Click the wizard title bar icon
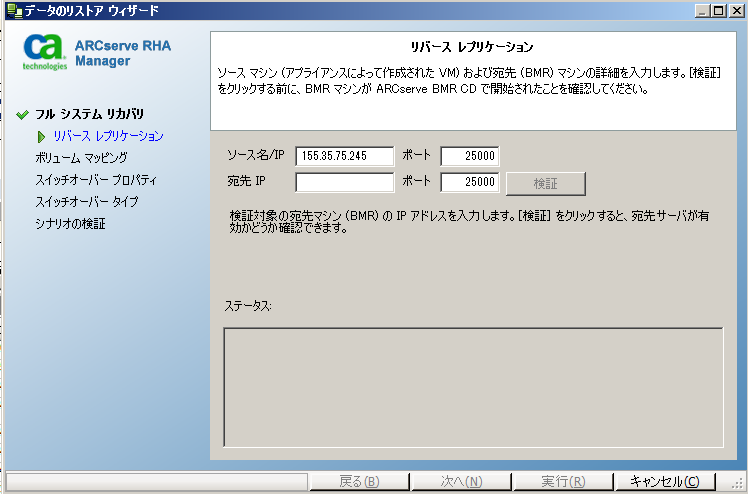Image resolution: width=748 pixels, height=494 pixels. (x=14, y=10)
